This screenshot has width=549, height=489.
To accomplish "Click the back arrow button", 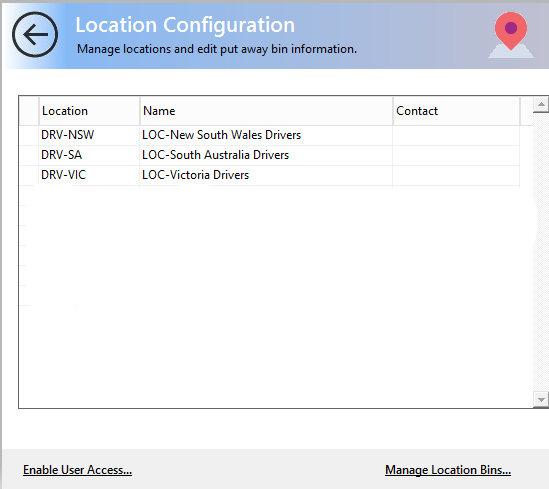I will point(35,34).
